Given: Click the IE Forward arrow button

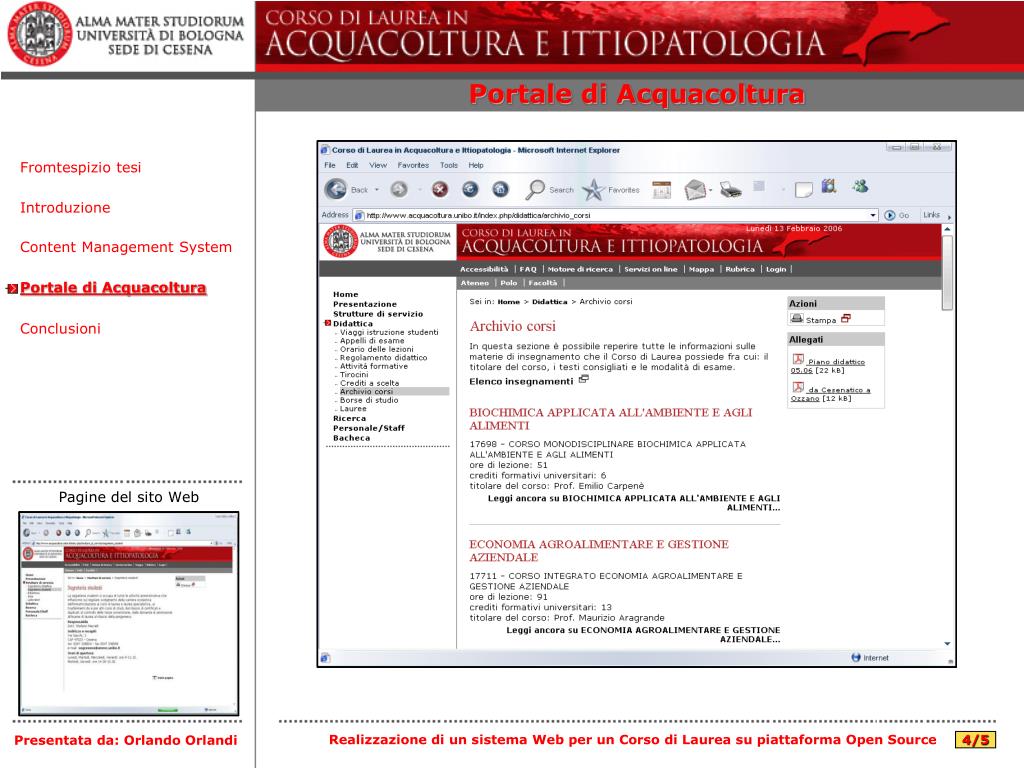Looking at the screenshot, I should [399, 189].
